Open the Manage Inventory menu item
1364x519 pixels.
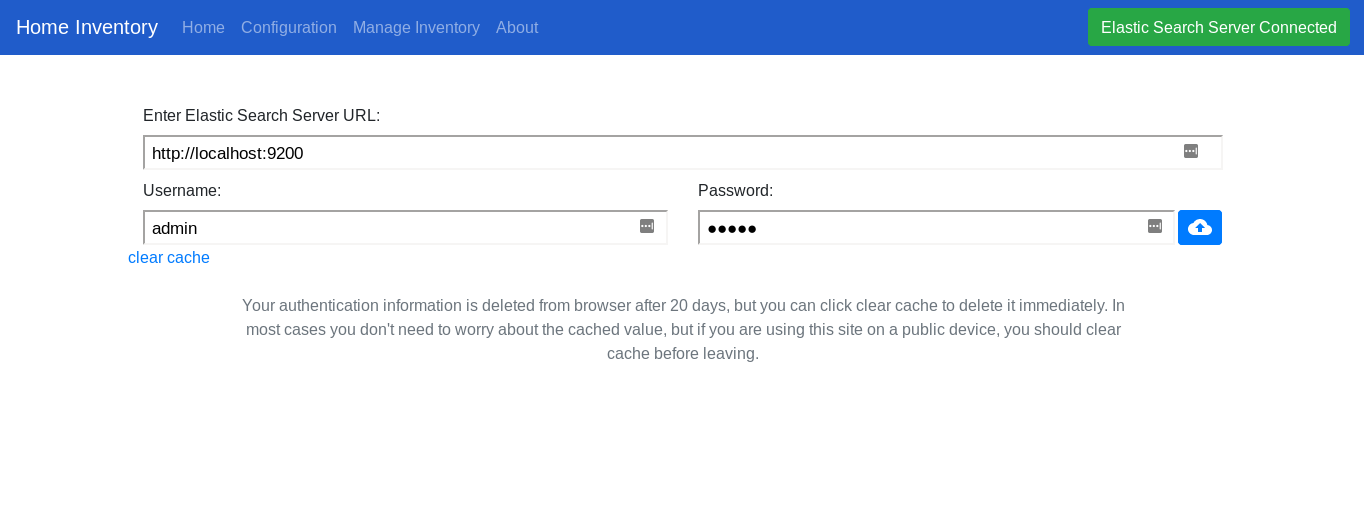[x=416, y=28]
